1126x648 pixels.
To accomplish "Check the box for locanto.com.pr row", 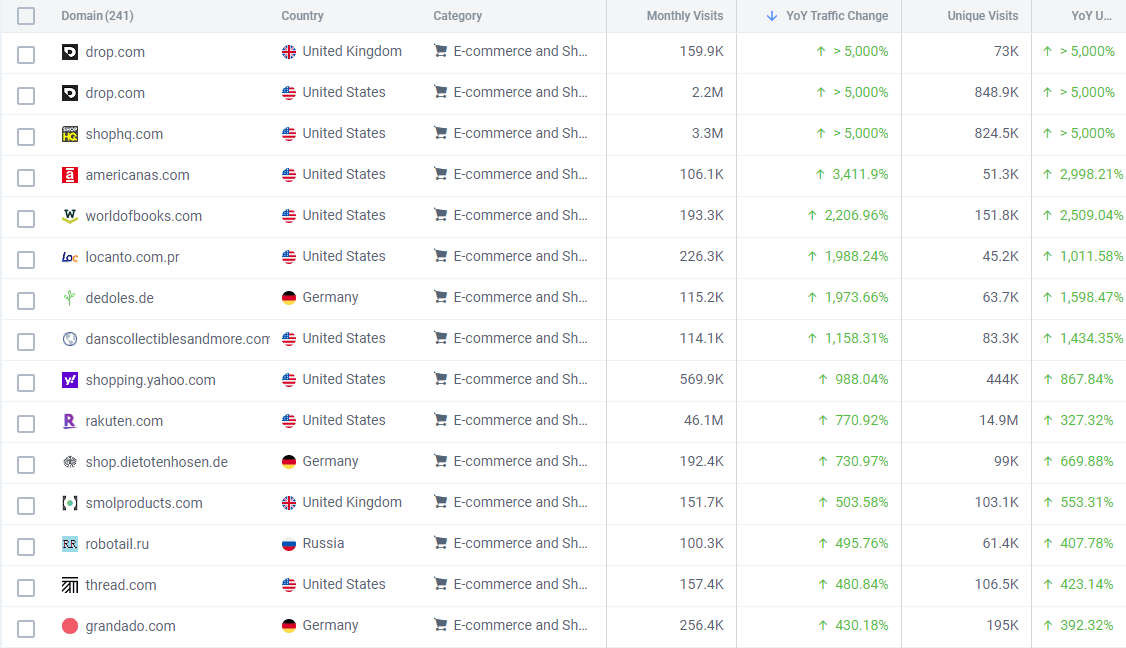I will pyautogui.click(x=26, y=259).
